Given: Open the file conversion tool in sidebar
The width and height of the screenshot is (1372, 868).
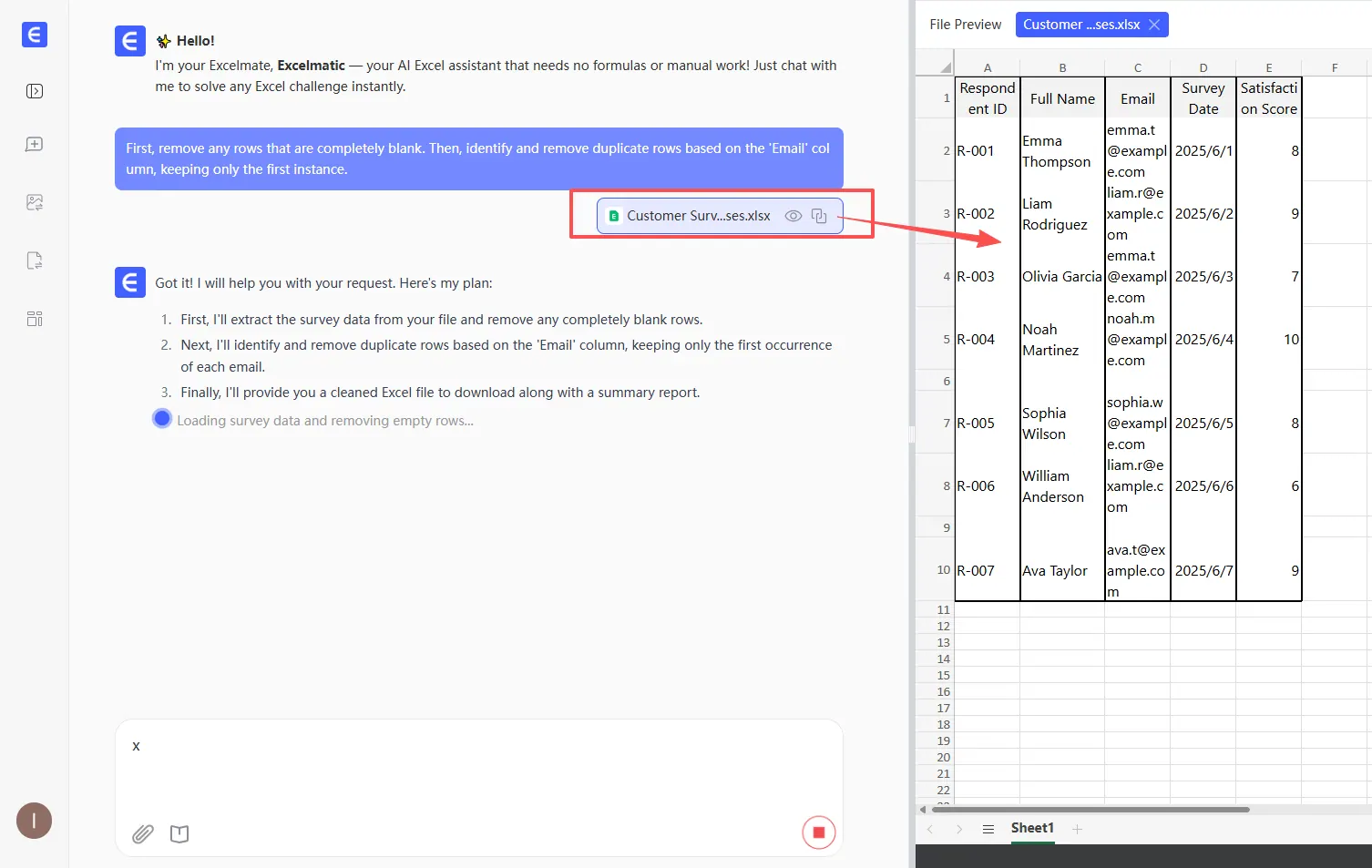Looking at the screenshot, I should pos(35,260).
